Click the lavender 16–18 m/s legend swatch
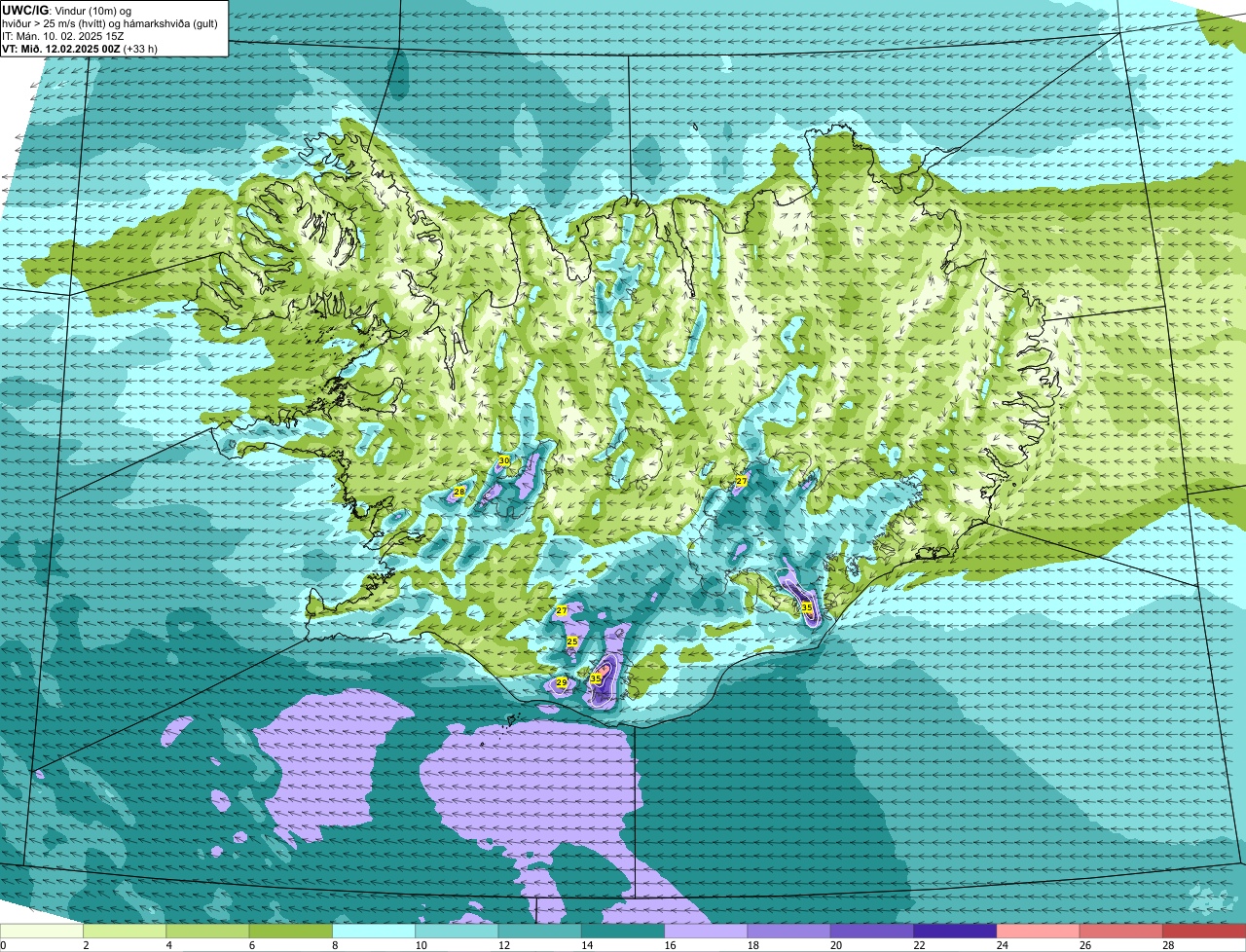Screen dimensions: 1246x952 point(706,932)
